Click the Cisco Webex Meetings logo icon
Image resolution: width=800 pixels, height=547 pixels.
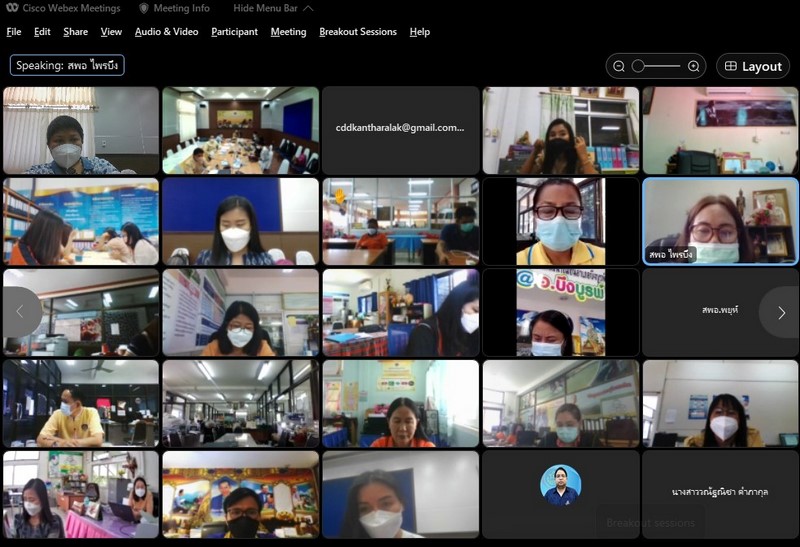tap(11, 8)
